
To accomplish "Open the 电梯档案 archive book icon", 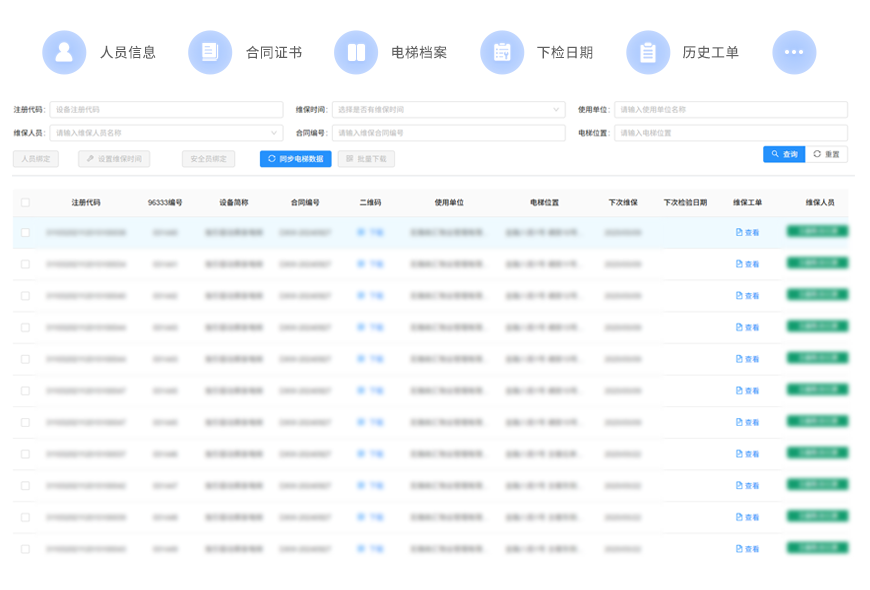I will tap(356, 52).
